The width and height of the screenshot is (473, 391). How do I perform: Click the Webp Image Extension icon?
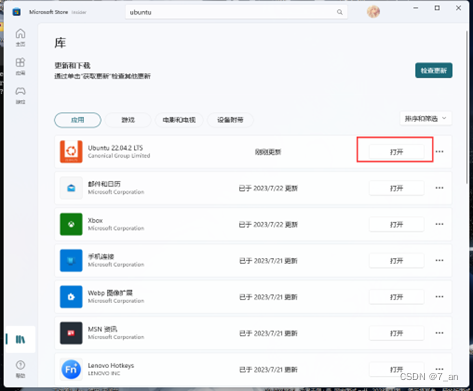71,297
